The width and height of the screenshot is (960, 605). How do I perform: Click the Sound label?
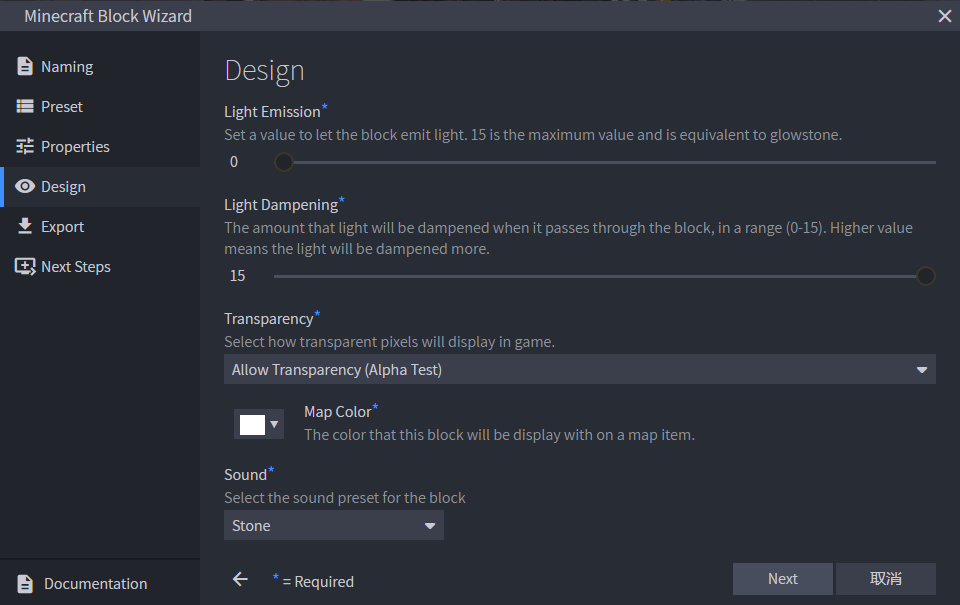245,475
